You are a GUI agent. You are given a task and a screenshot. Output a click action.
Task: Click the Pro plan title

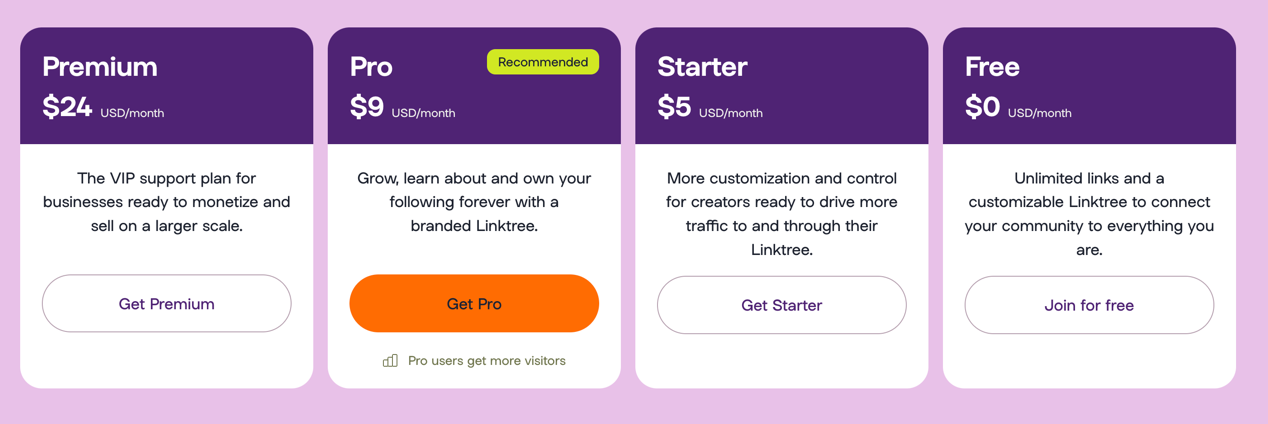click(x=371, y=67)
